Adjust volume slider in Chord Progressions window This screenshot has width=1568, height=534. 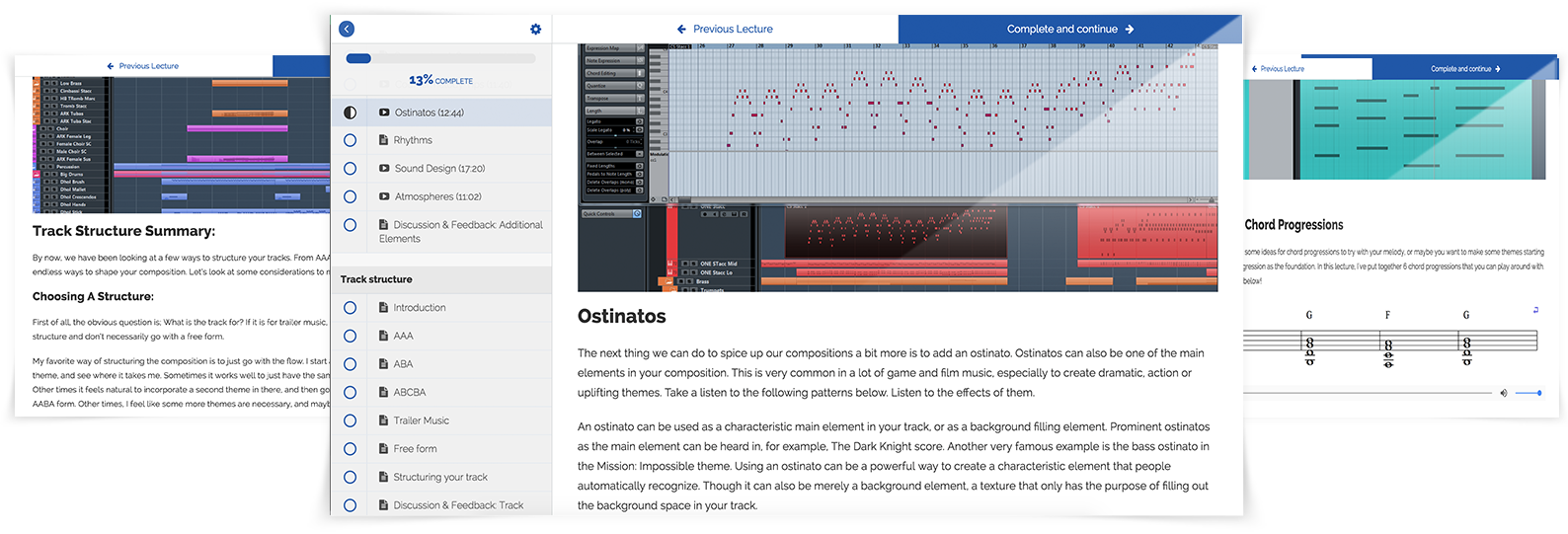(1529, 393)
